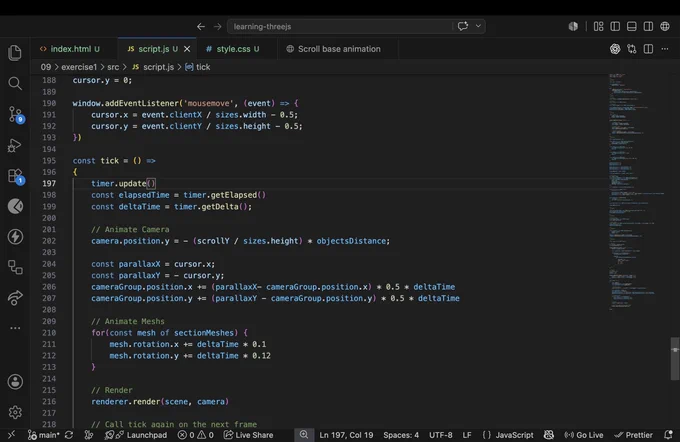680x442 pixels.
Task: Click '// Animate Camera' comment
Action: [130, 229]
